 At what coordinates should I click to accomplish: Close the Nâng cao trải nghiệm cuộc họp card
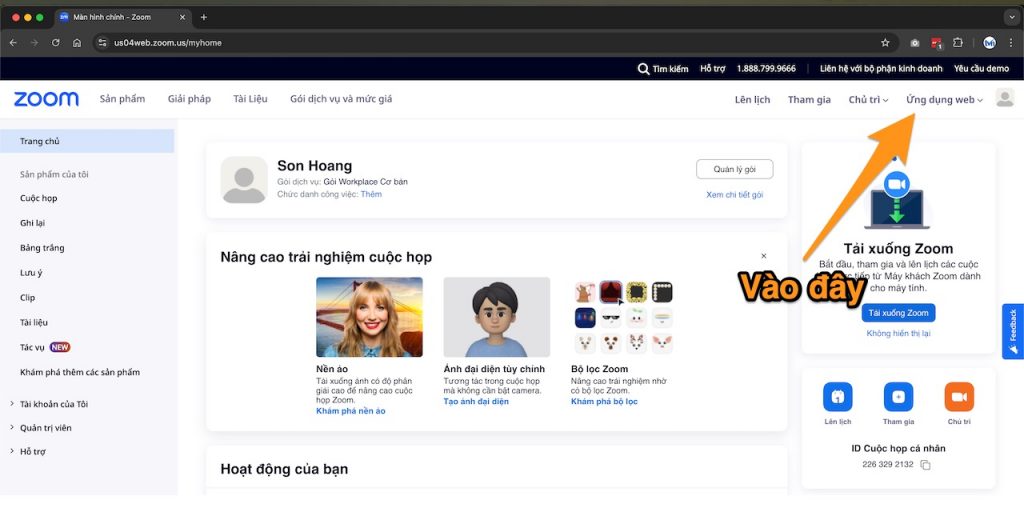click(x=763, y=256)
